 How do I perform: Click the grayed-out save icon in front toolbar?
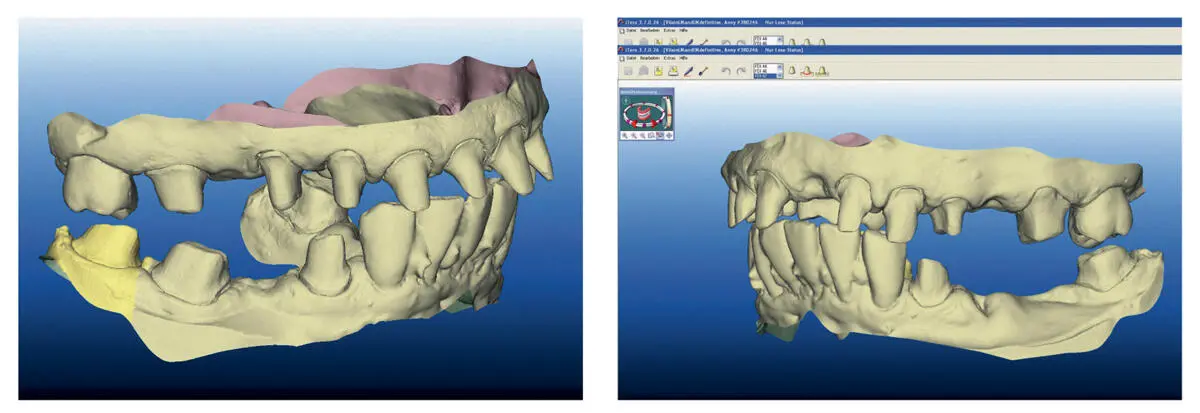coord(628,71)
